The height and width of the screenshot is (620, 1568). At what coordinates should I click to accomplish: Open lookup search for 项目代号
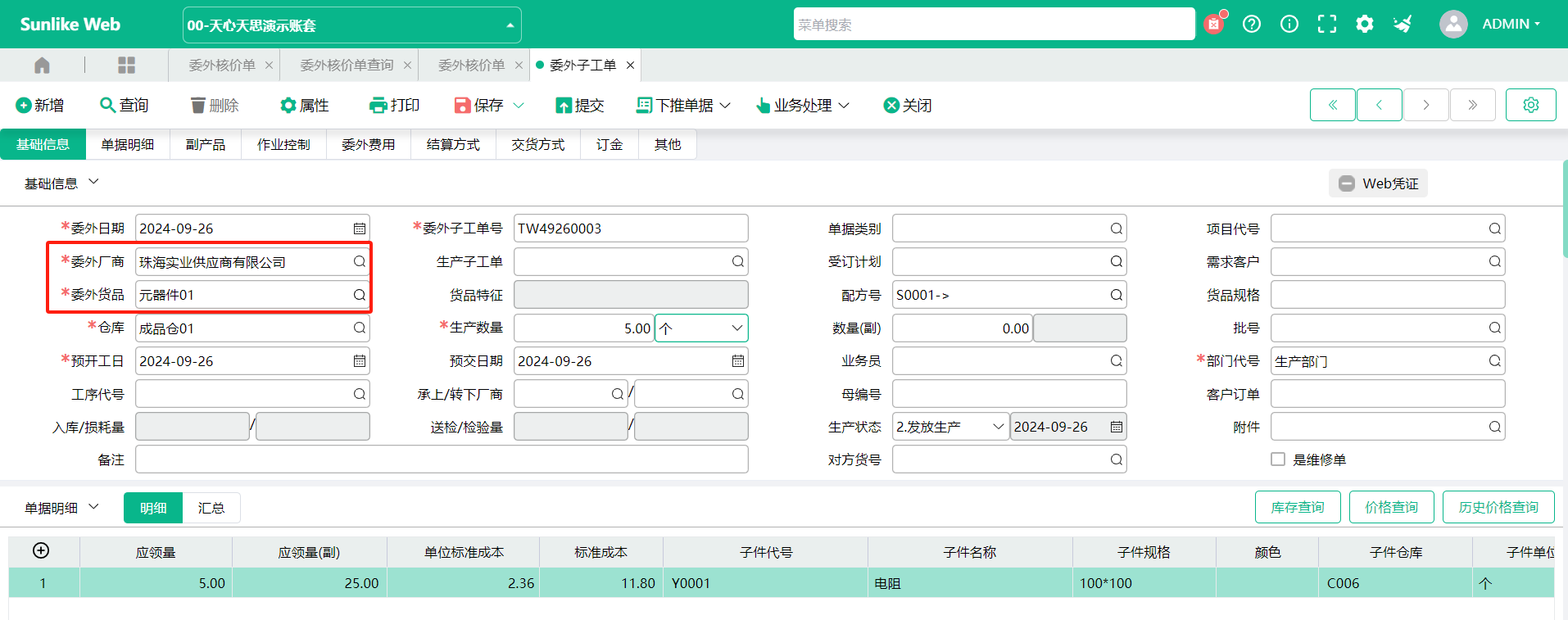point(1494,229)
